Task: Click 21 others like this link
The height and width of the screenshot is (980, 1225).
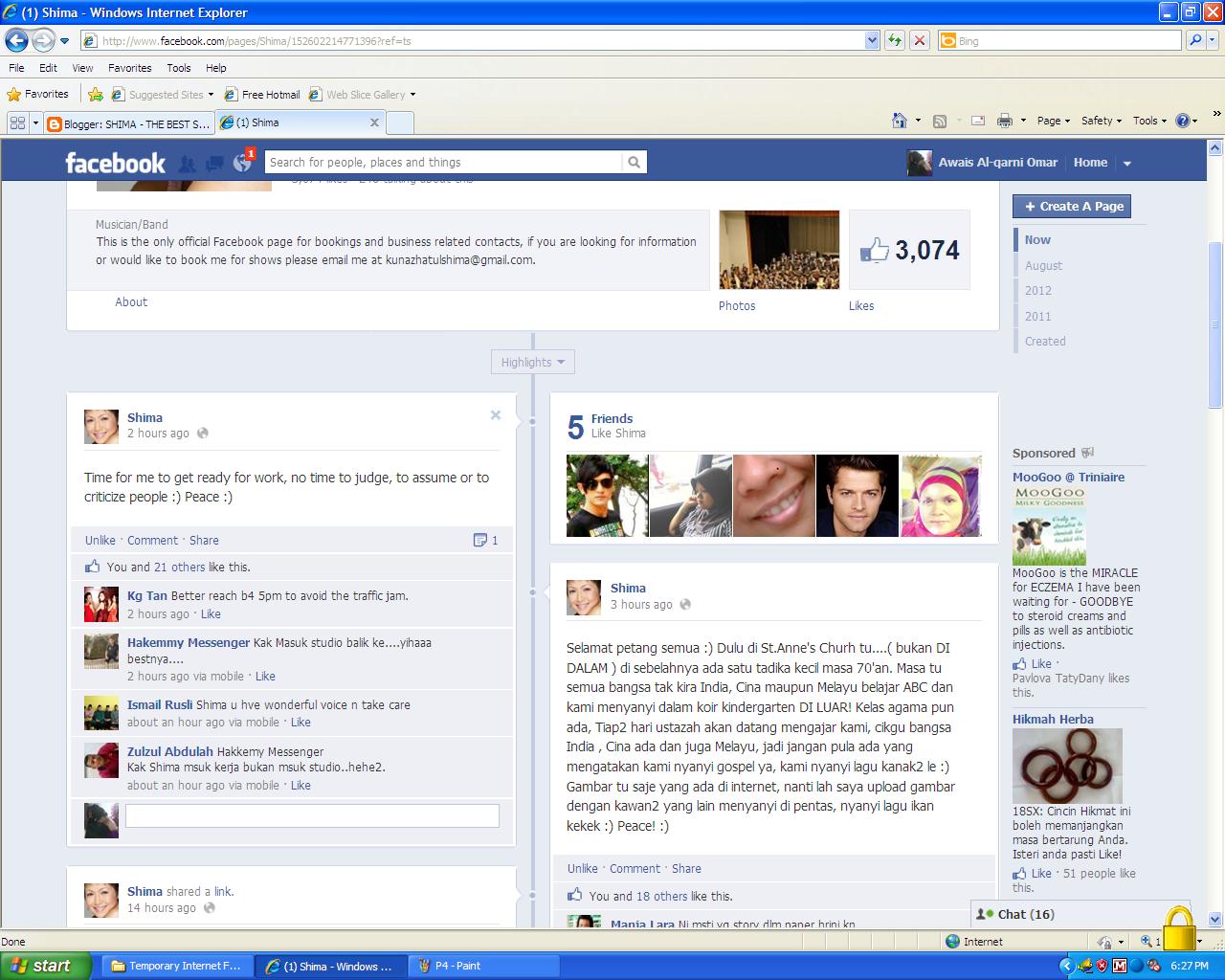Action: pos(180,567)
